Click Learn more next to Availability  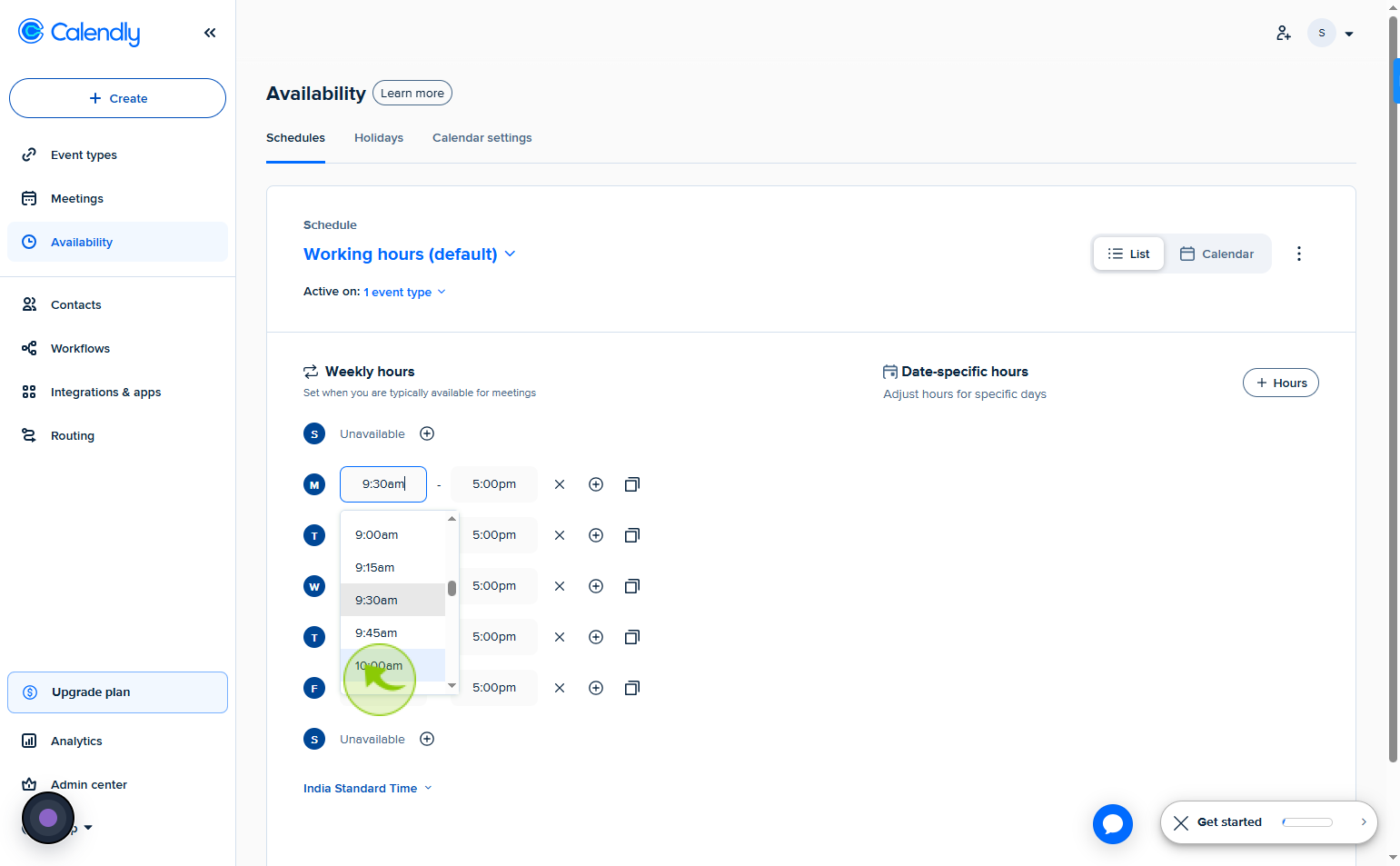pos(412,93)
